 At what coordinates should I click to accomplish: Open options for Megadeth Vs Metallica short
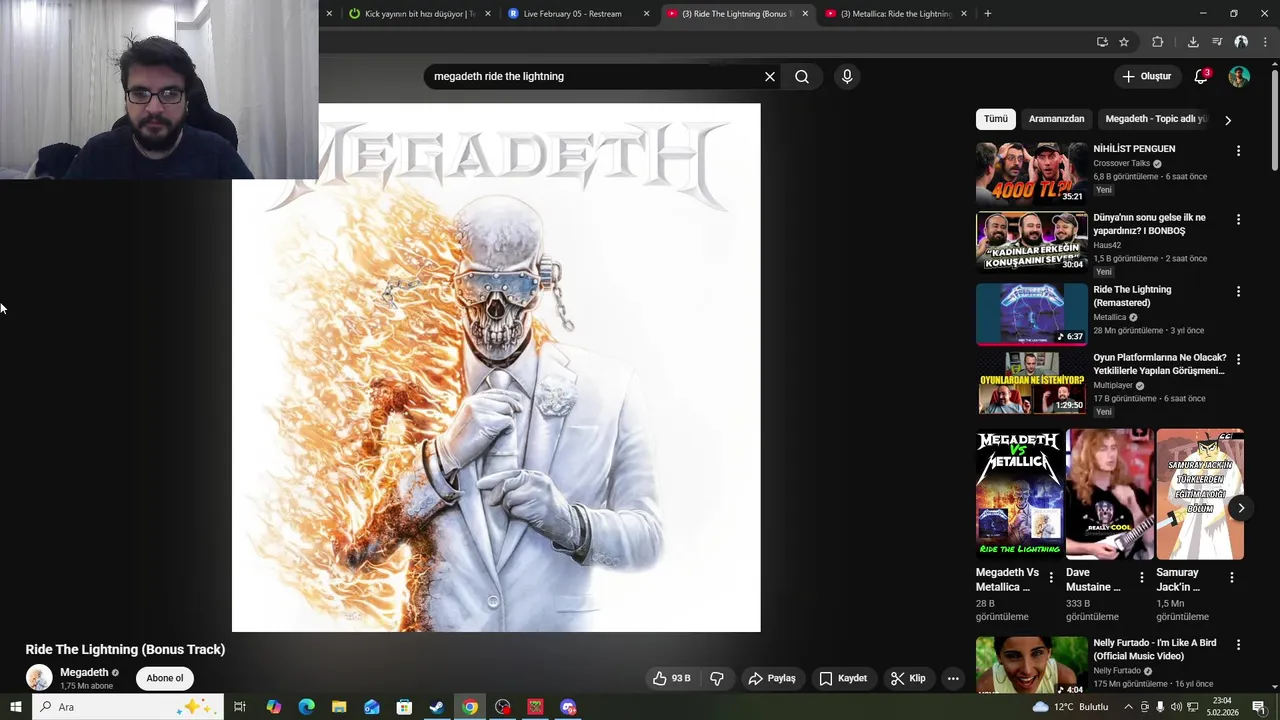click(1051, 577)
